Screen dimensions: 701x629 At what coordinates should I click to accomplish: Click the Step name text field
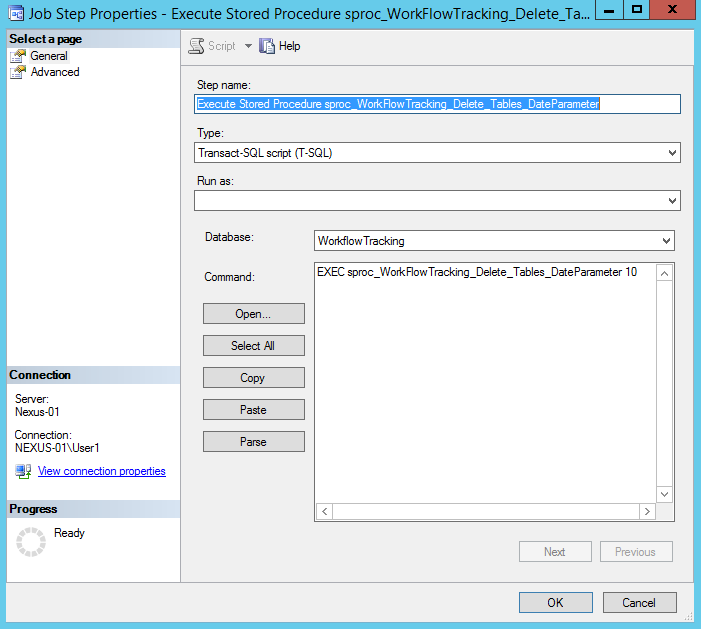point(437,104)
